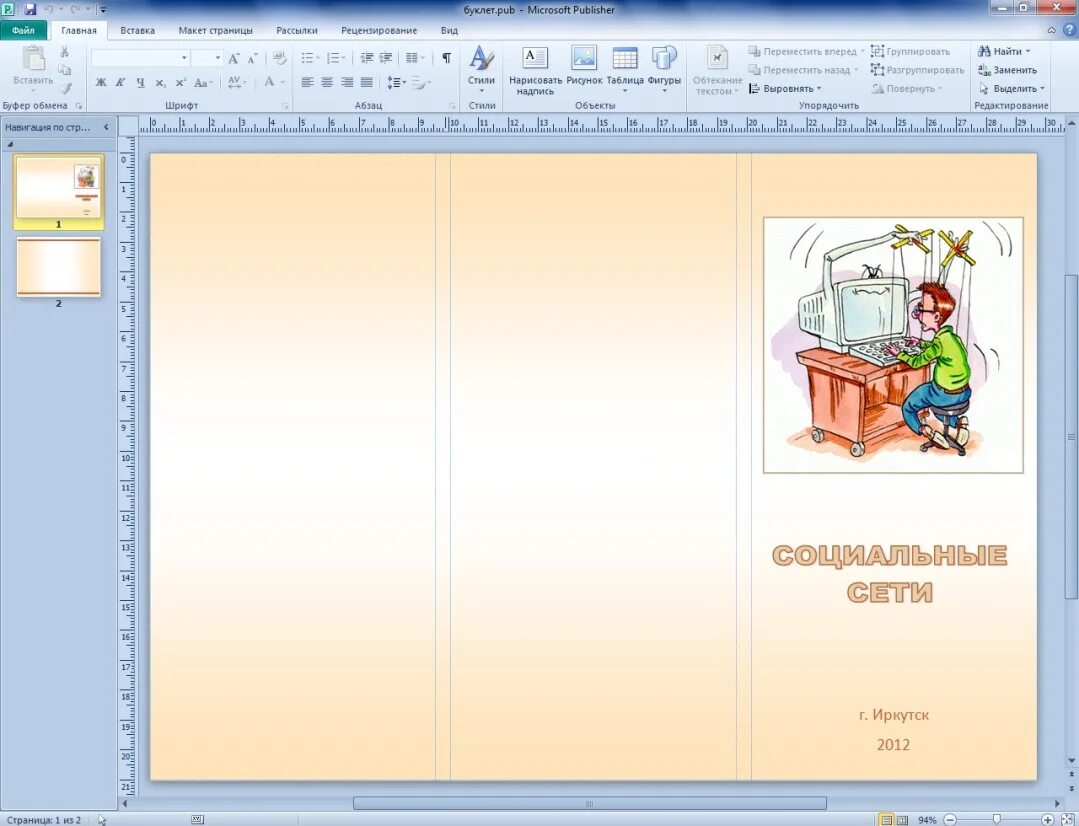1079x826 pixels.
Task: Increase font size with the grow-font icon
Action: [x=234, y=59]
